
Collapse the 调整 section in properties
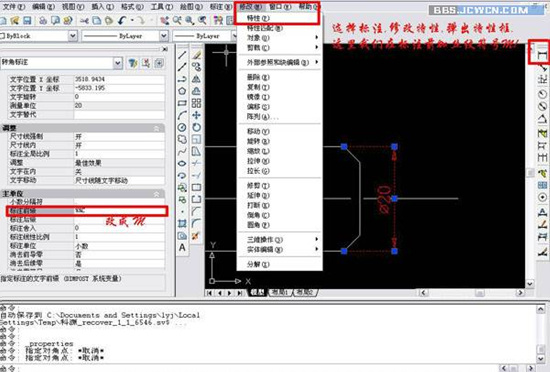point(156,128)
